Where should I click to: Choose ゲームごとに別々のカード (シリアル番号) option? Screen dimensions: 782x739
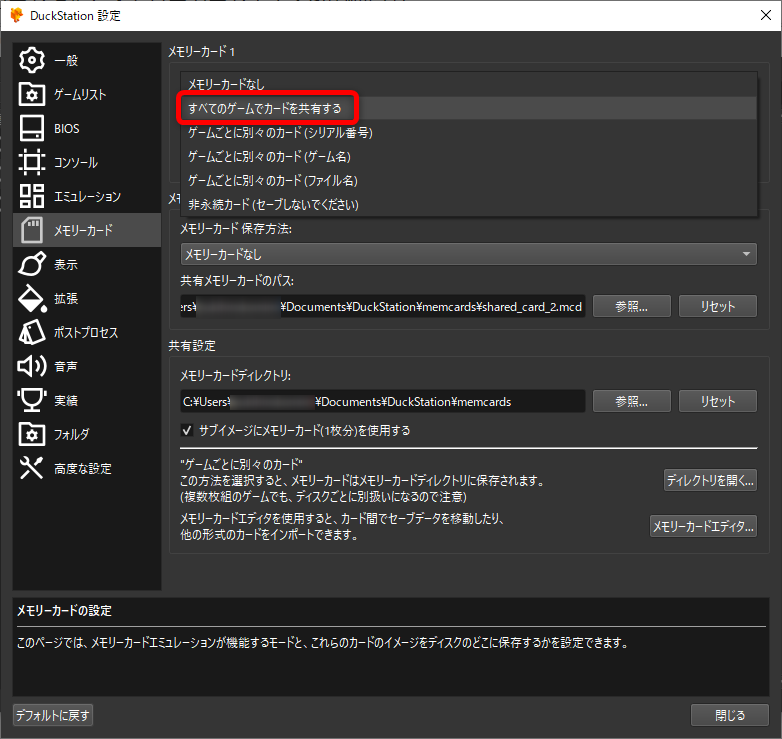click(469, 132)
